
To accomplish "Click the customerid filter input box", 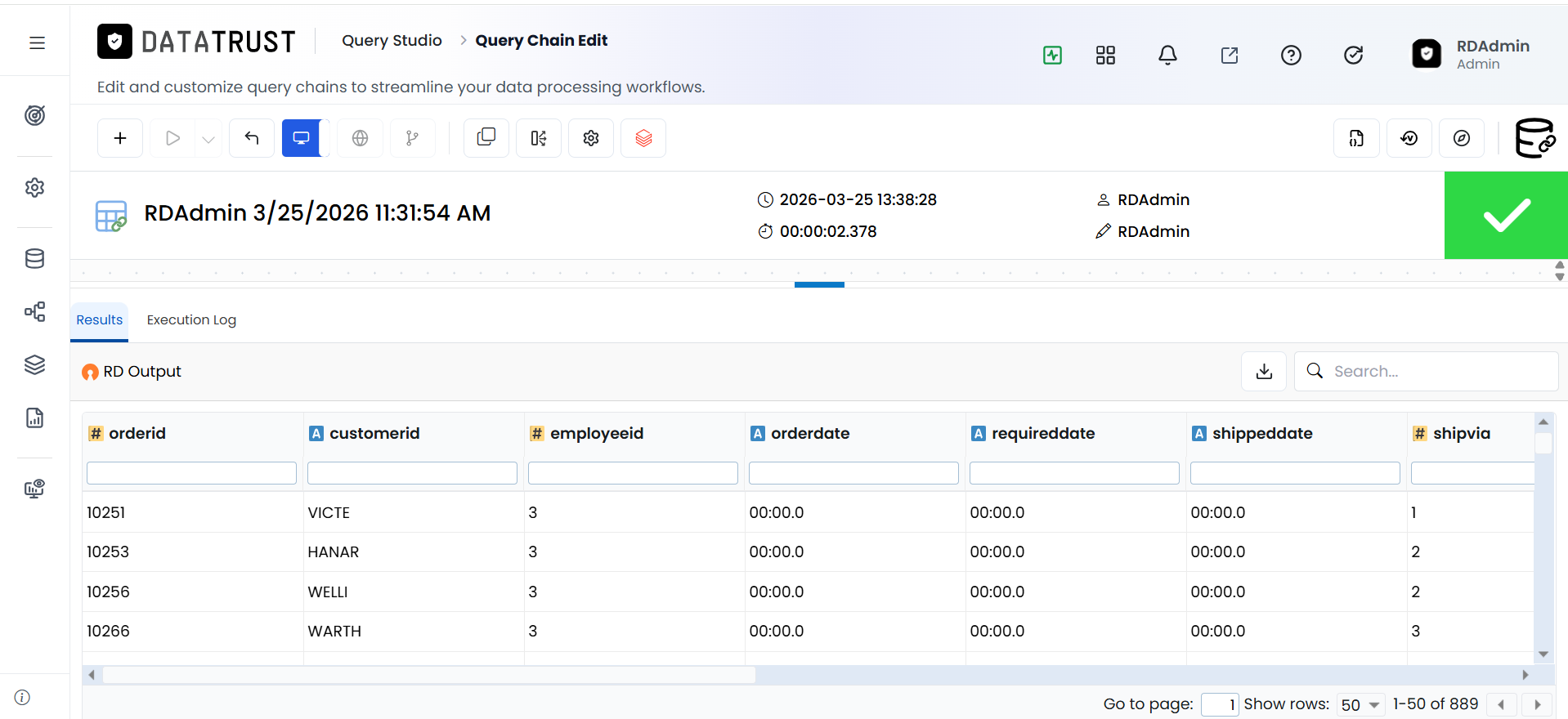I will pos(412,473).
